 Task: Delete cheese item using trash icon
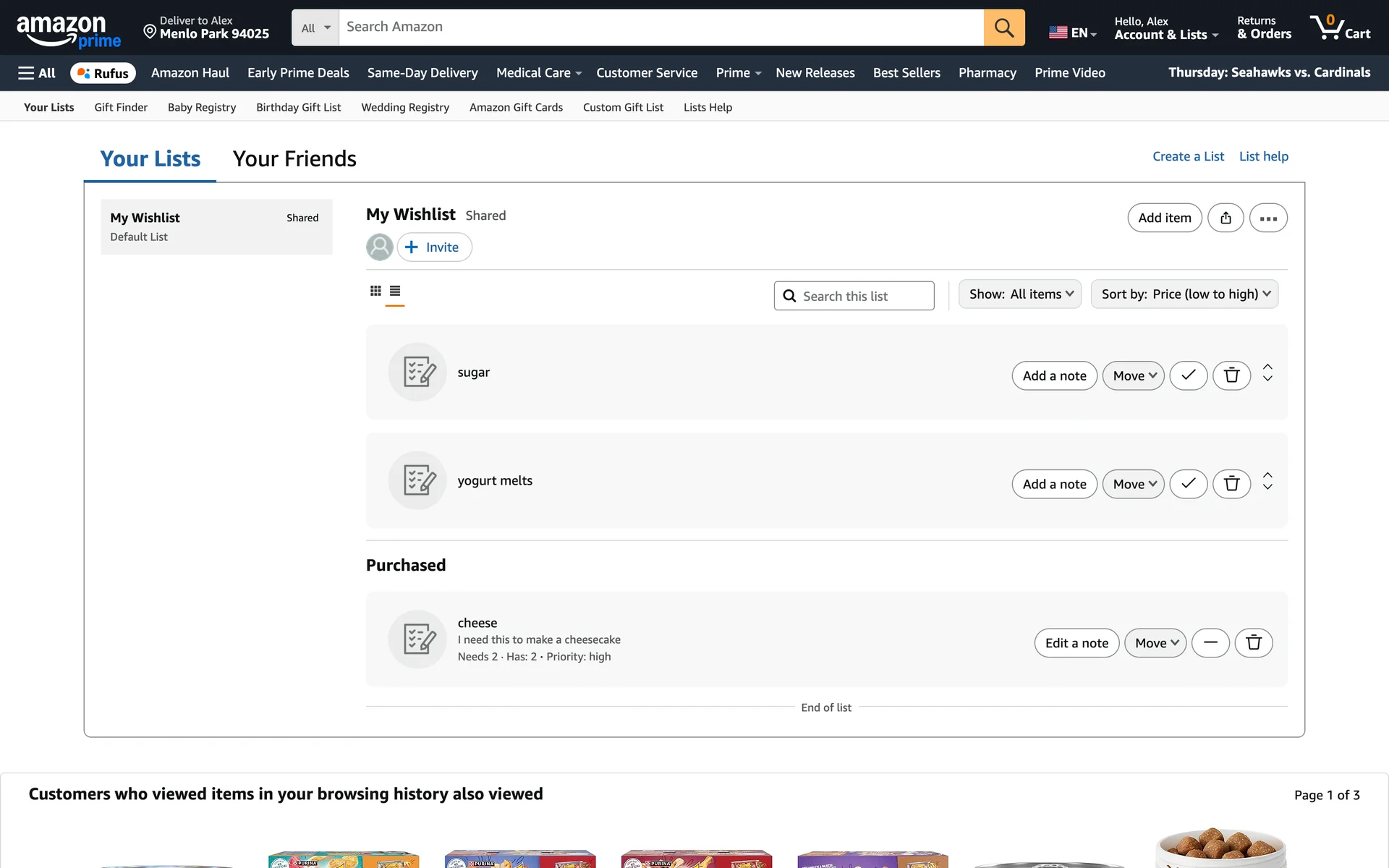[x=1253, y=643]
